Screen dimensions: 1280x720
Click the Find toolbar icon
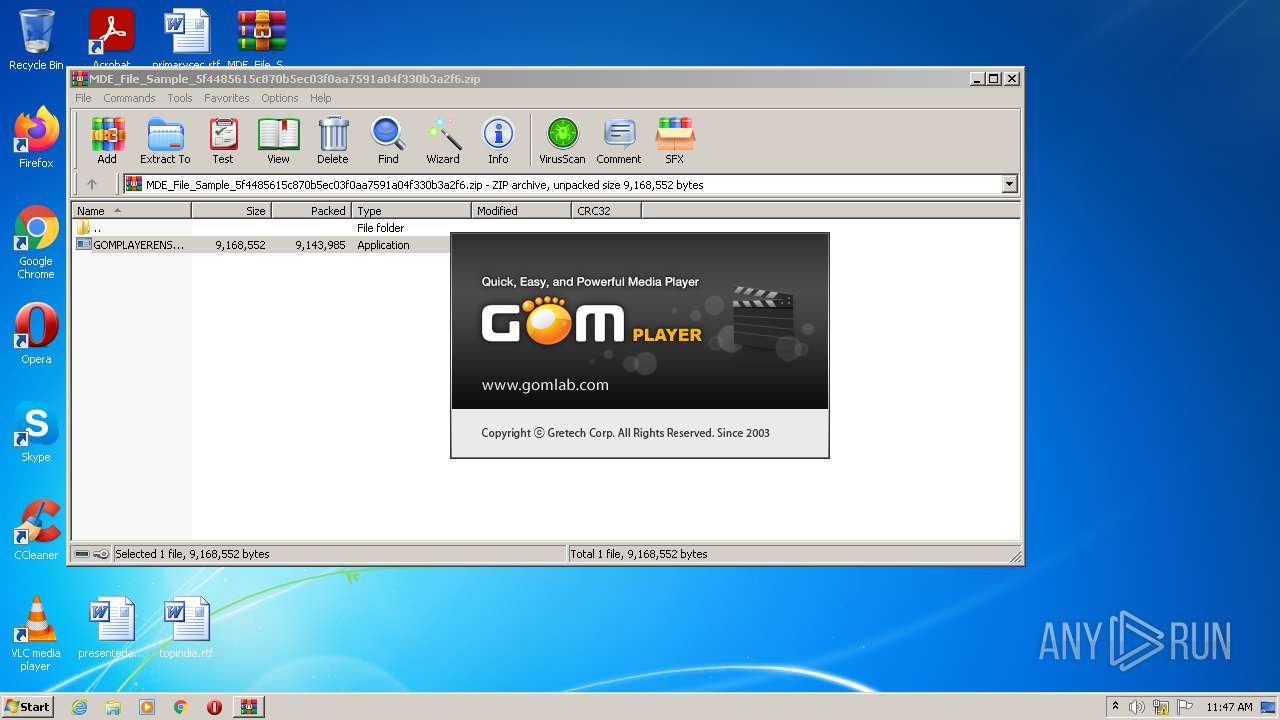click(388, 140)
